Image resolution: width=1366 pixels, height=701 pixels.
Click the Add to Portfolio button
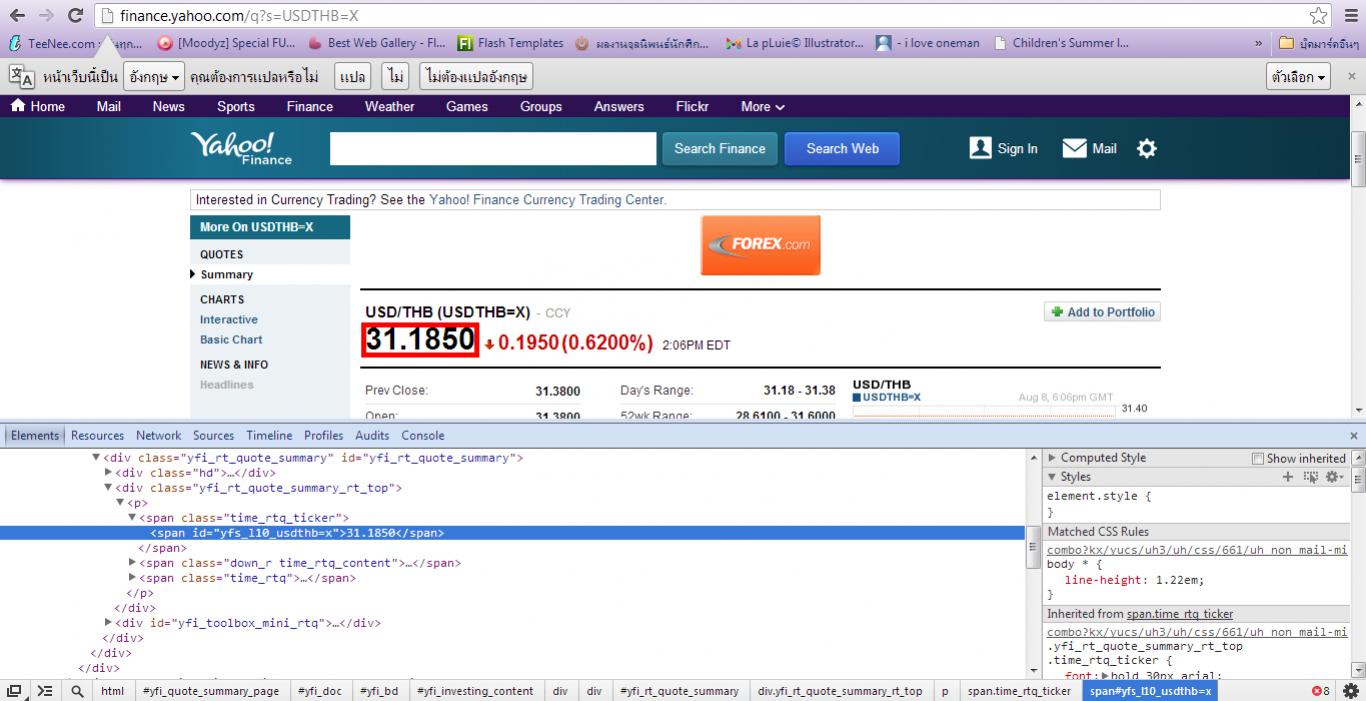[1102, 312]
